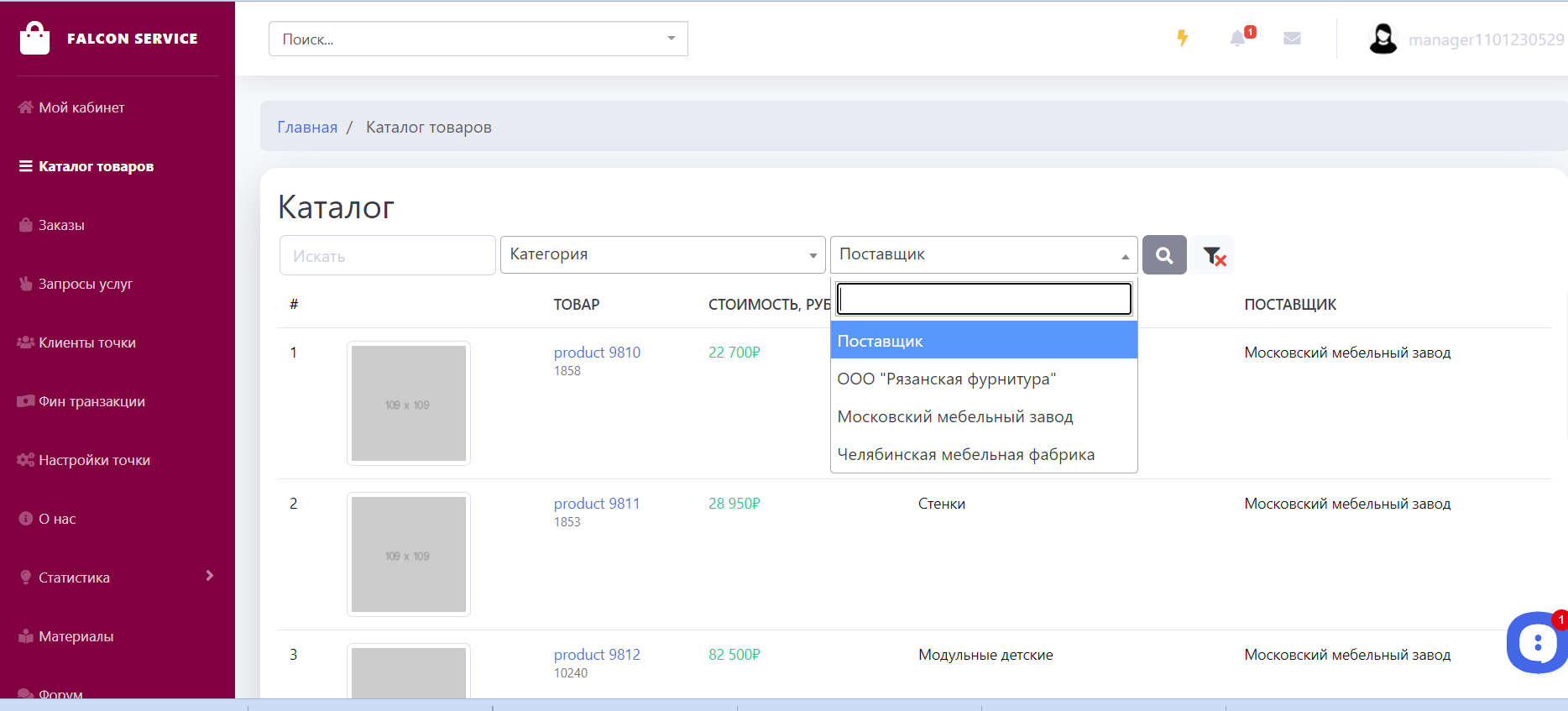The width and height of the screenshot is (1568, 711).
Task: Select ООО "Рязанская фурнитура" supplier option
Action: 946,379
